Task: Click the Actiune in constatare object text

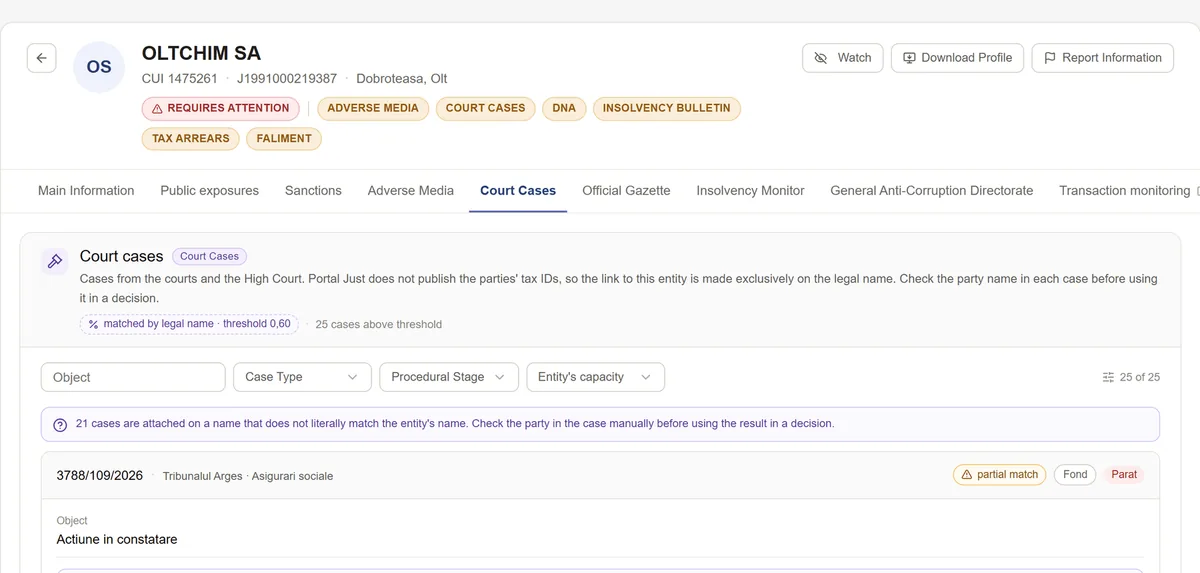Action: (x=117, y=539)
